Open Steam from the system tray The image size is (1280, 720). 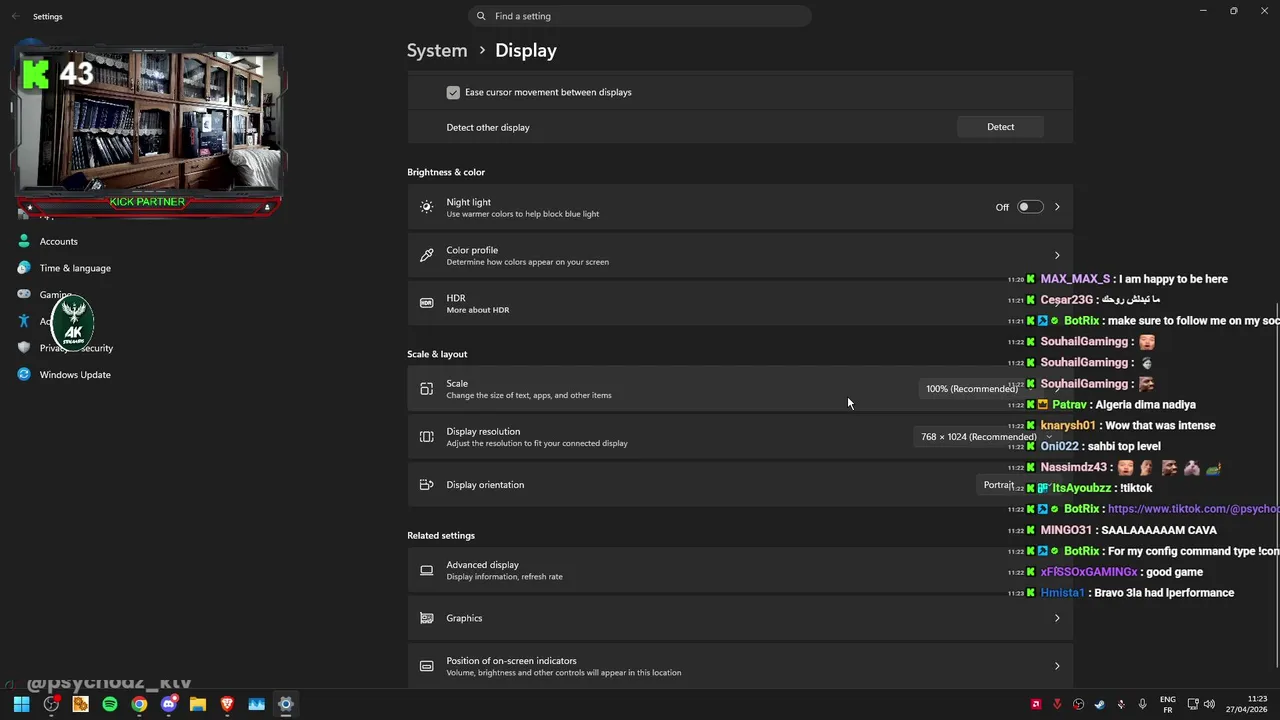tap(1099, 704)
